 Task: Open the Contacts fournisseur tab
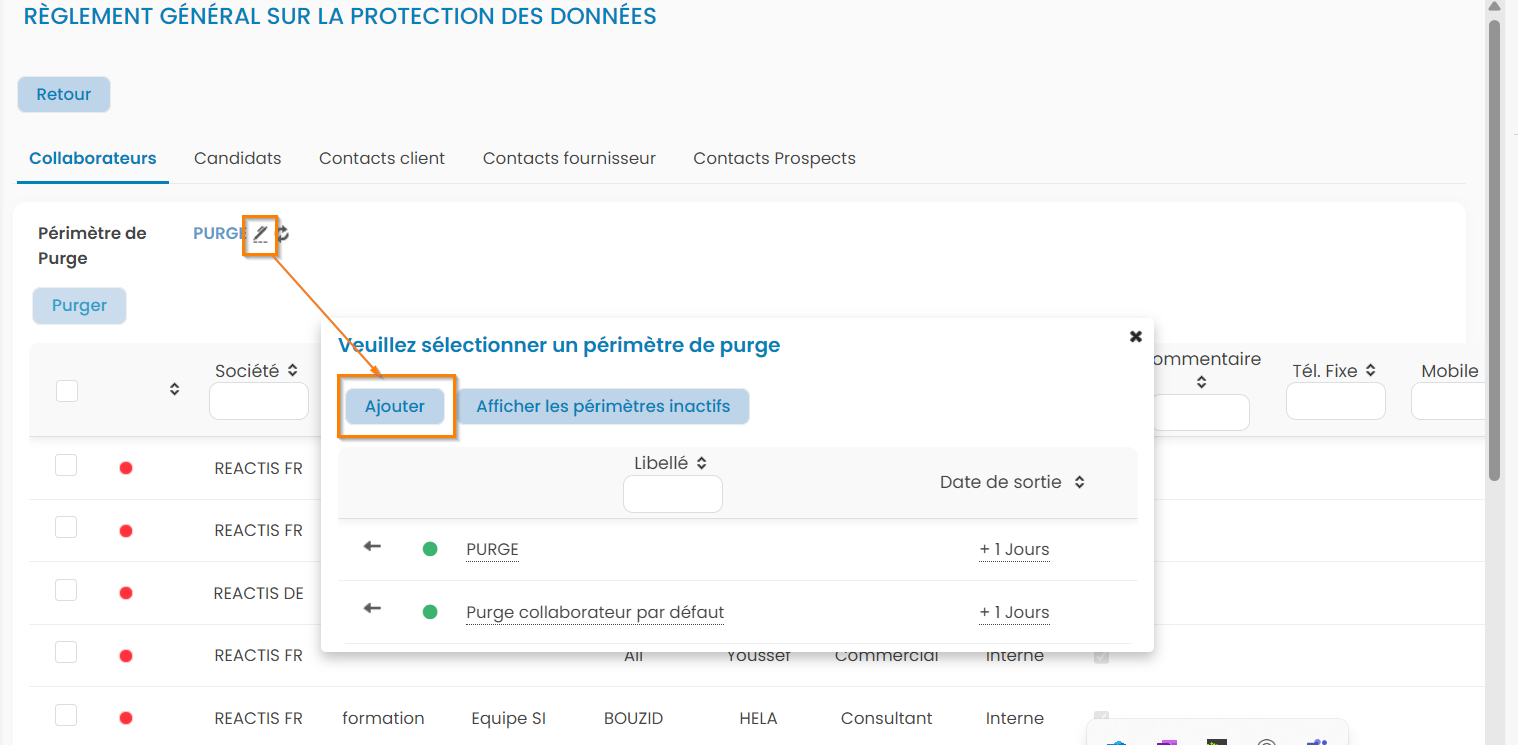(569, 158)
